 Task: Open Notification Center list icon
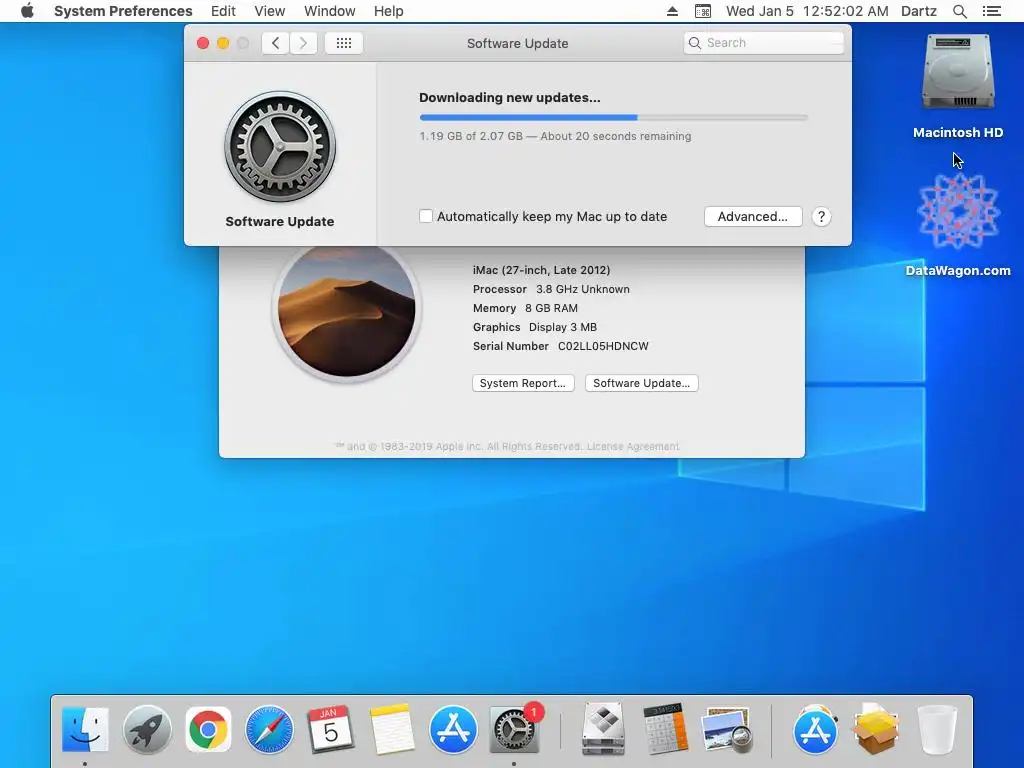[x=991, y=11]
